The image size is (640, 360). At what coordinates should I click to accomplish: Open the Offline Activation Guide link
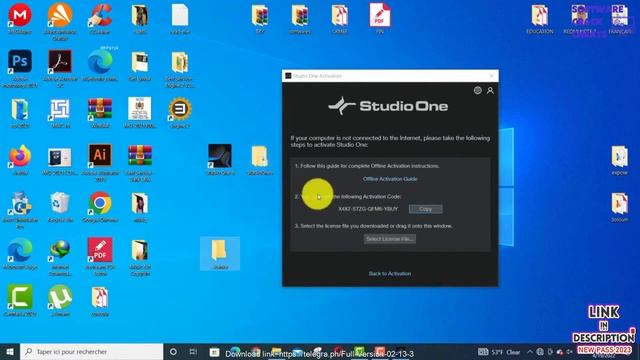click(x=390, y=179)
